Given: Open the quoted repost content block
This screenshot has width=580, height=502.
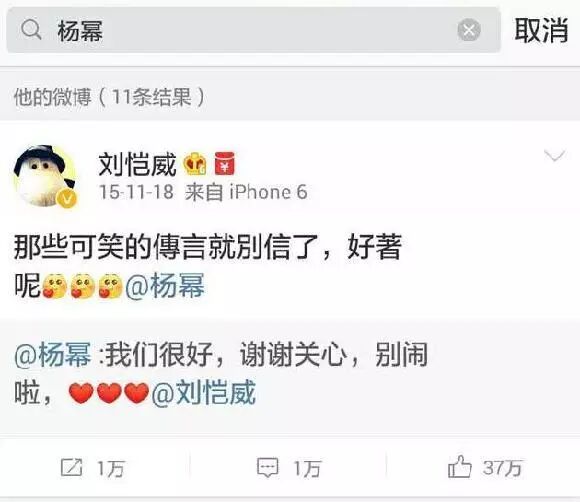Looking at the screenshot, I should click(290, 375).
